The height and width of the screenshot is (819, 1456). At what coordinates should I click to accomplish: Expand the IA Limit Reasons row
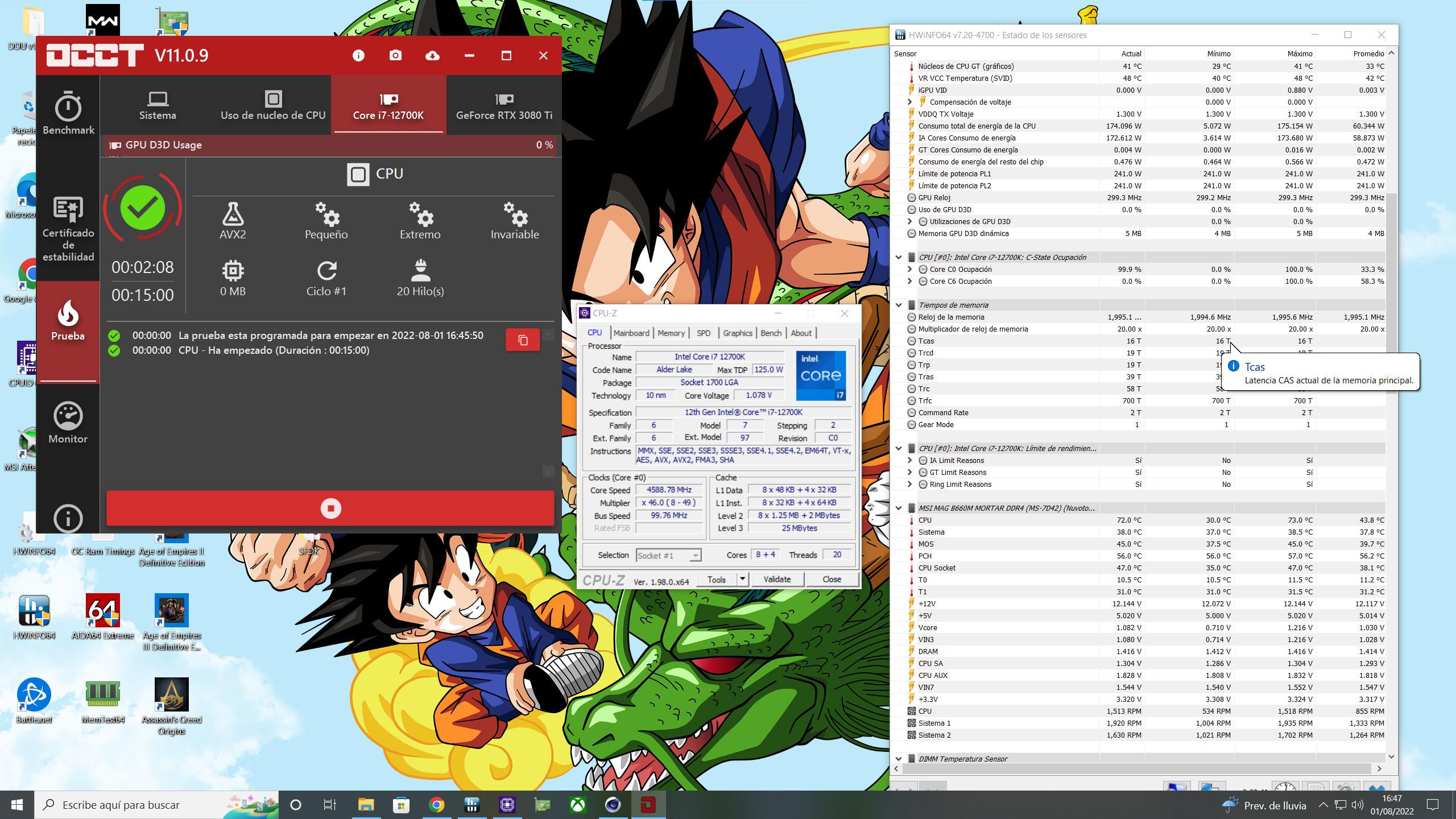pos(910,460)
